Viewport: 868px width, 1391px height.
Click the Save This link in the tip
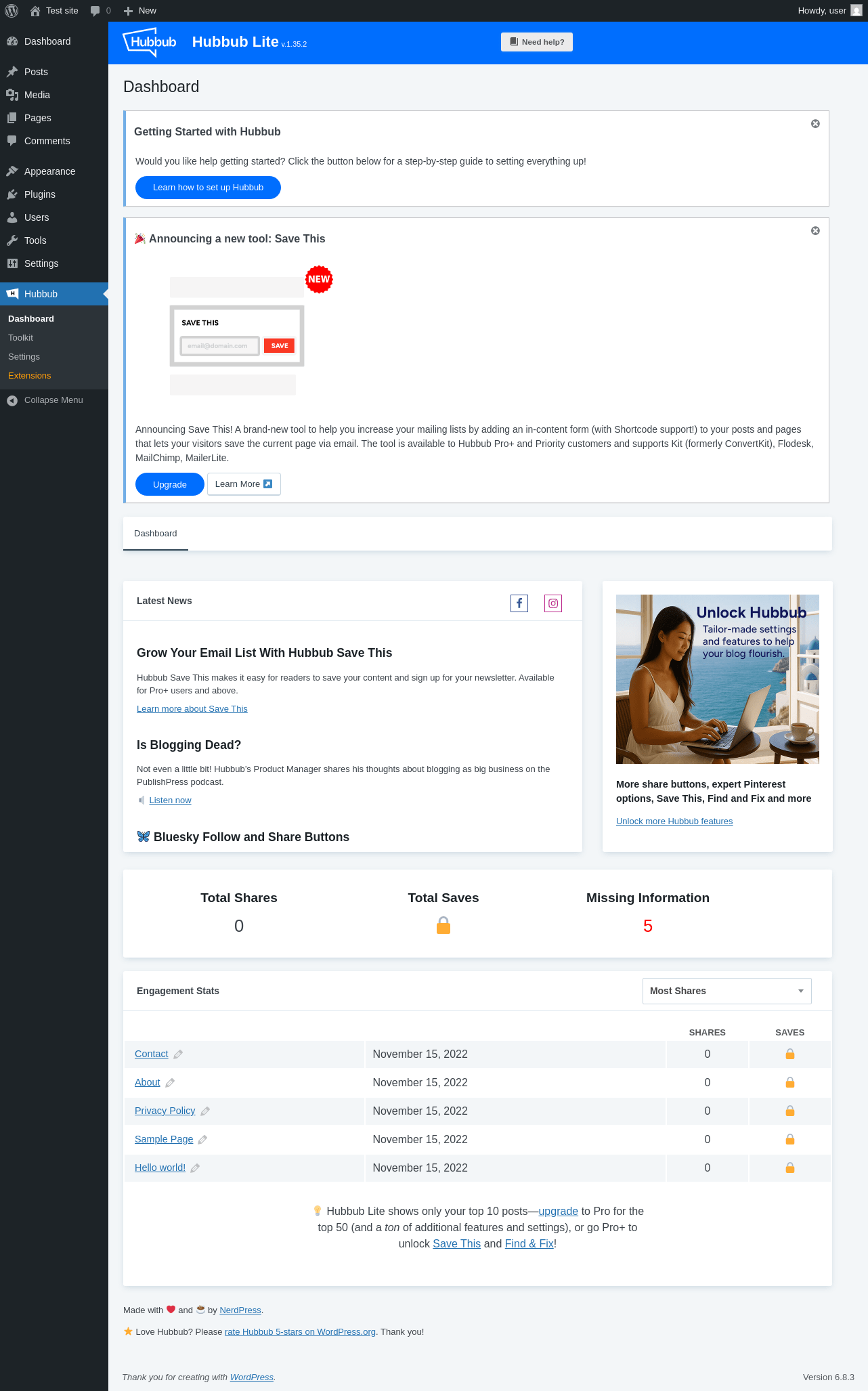pos(456,1243)
